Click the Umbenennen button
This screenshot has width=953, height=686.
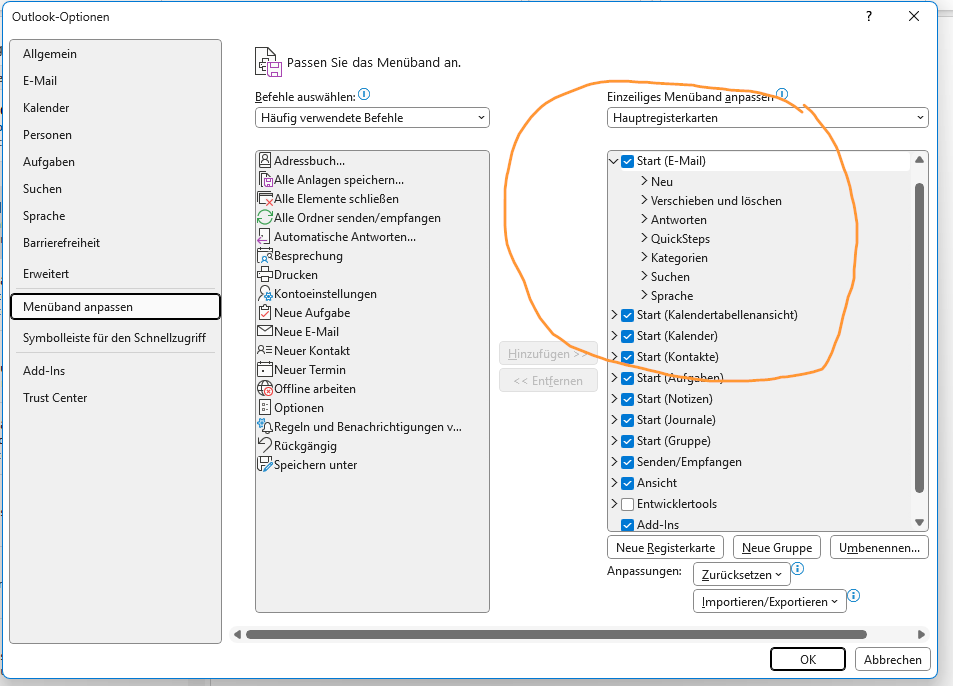click(x=879, y=547)
